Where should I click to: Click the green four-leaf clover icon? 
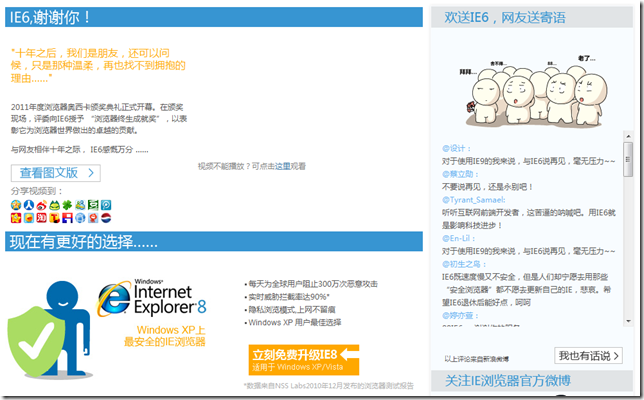67,205
